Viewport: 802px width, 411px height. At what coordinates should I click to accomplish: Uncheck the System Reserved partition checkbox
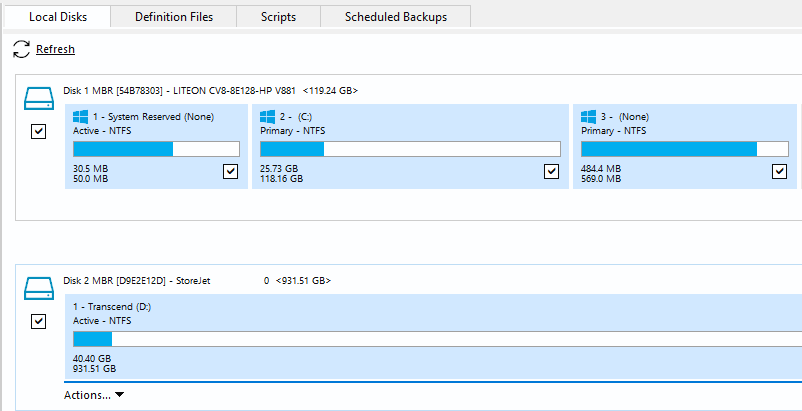pos(231,172)
